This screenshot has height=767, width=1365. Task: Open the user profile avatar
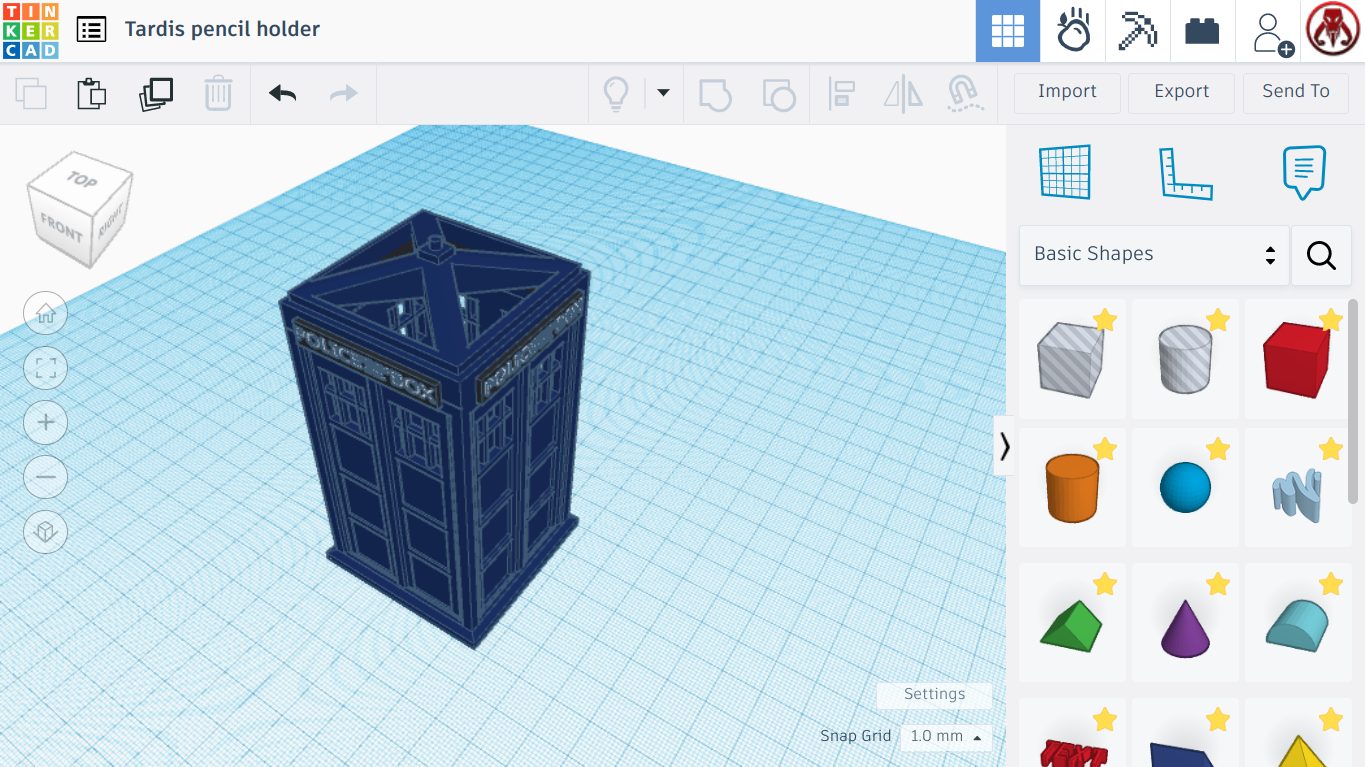(1333, 30)
